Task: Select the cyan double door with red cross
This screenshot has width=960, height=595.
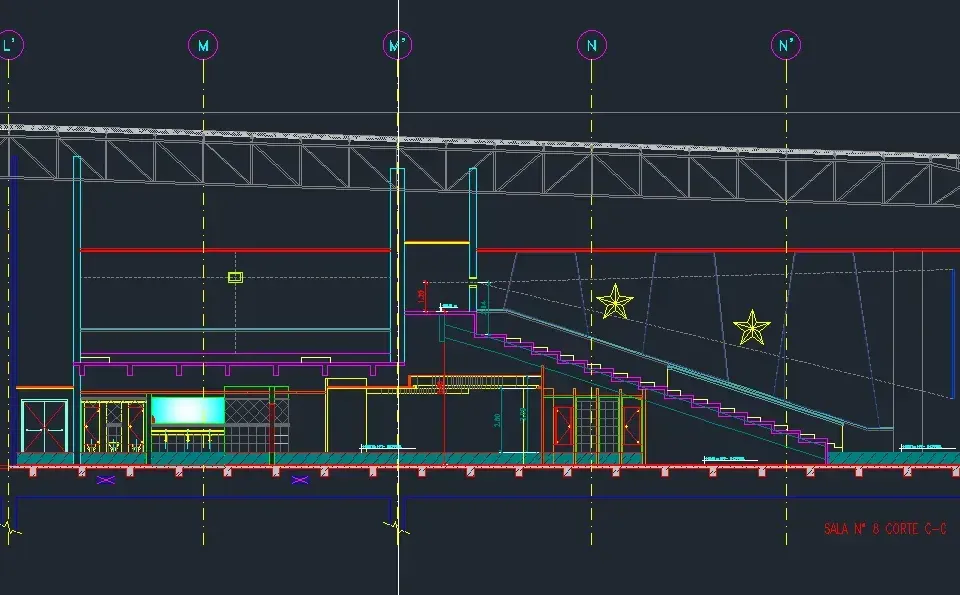Action: point(44,426)
